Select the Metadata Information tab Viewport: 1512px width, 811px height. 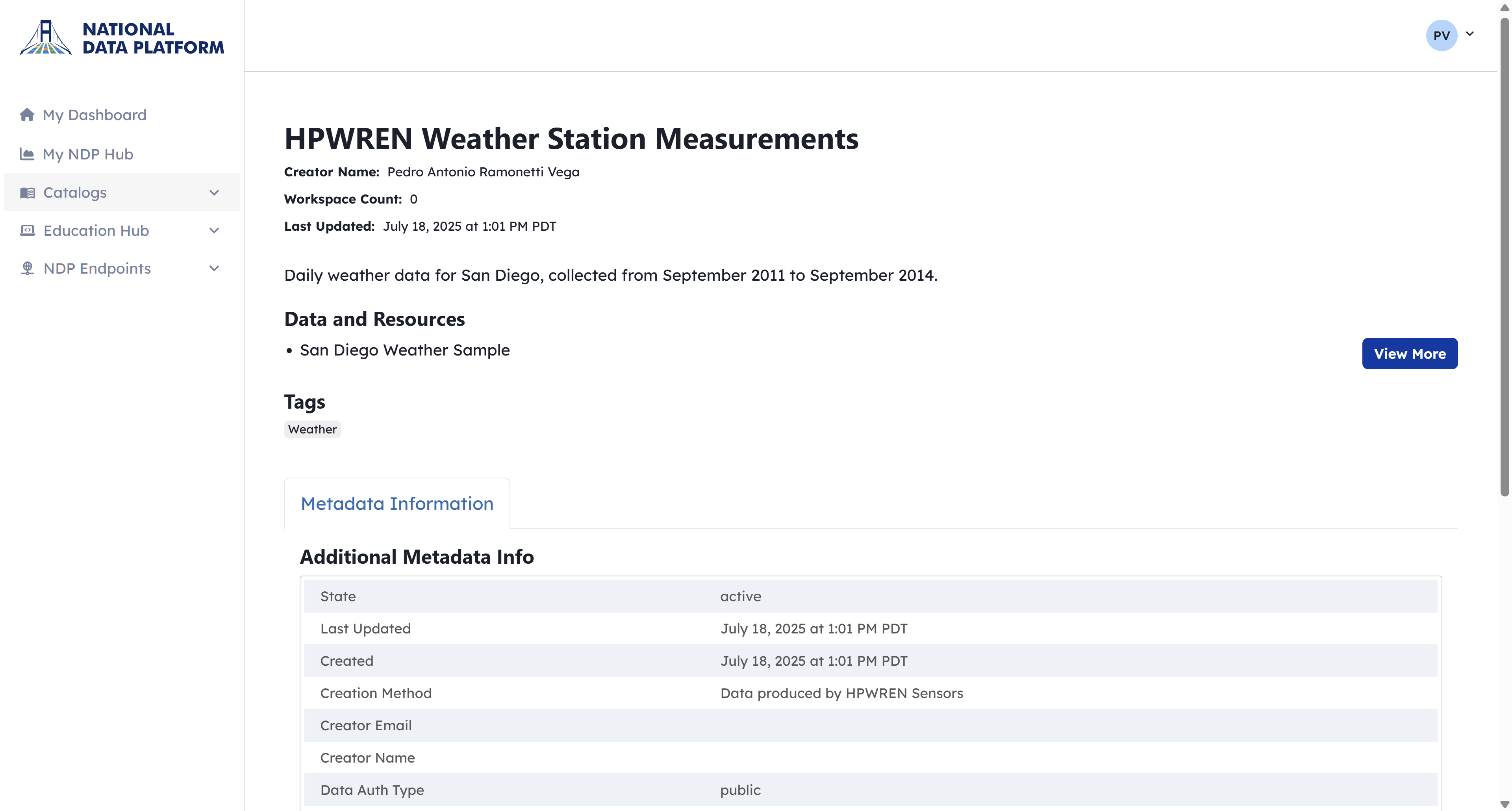click(x=397, y=504)
